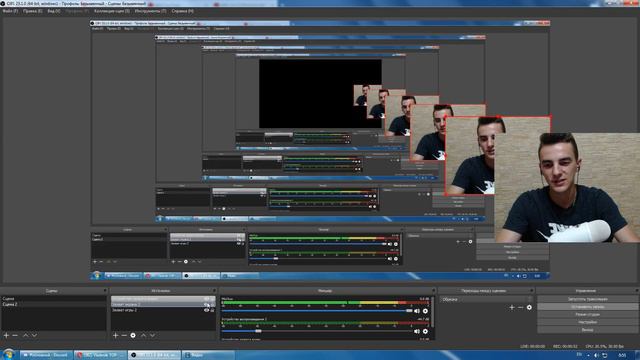This screenshot has height=360, width=640.
Task: Adjust the Устройство воспроизведения 2 volume slider
Action: pyautogui.click(x=317, y=331)
